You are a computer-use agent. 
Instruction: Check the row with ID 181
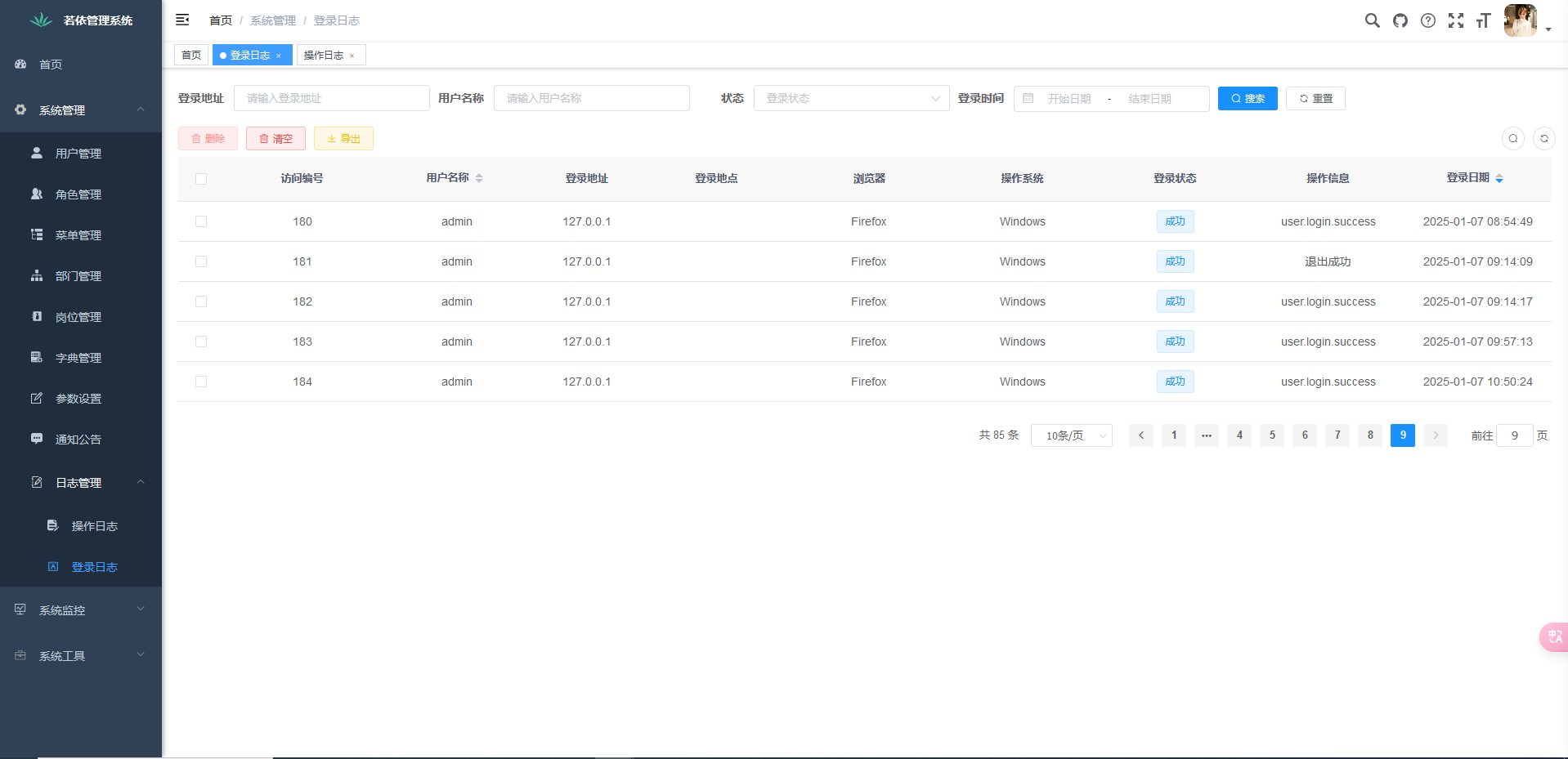(x=201, y=261)
